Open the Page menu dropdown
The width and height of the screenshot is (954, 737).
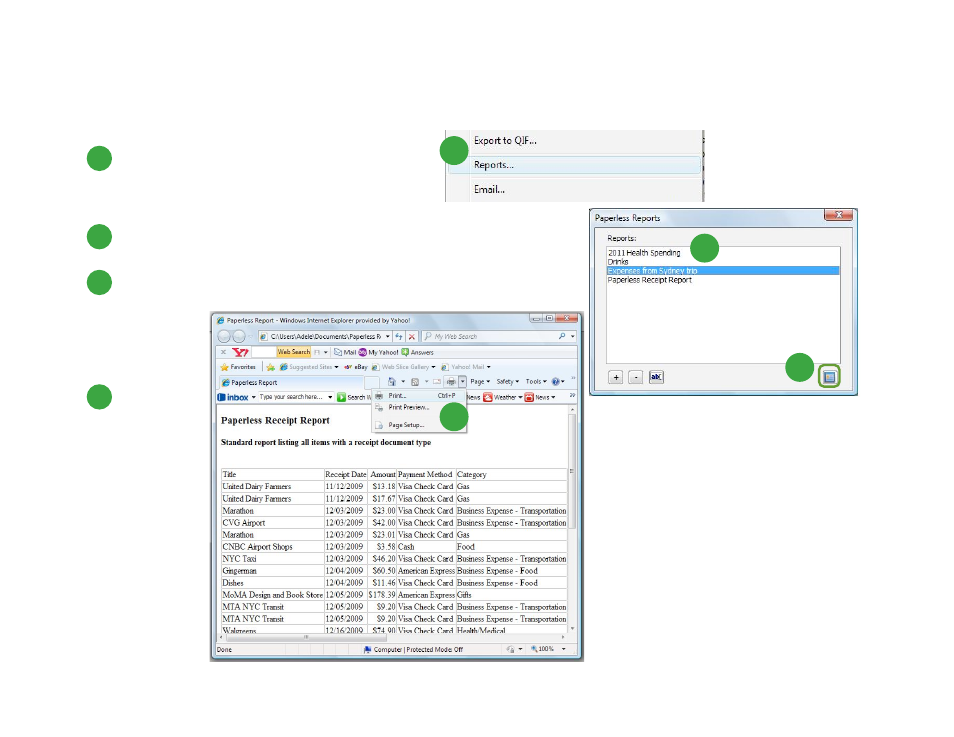[480, 382]
